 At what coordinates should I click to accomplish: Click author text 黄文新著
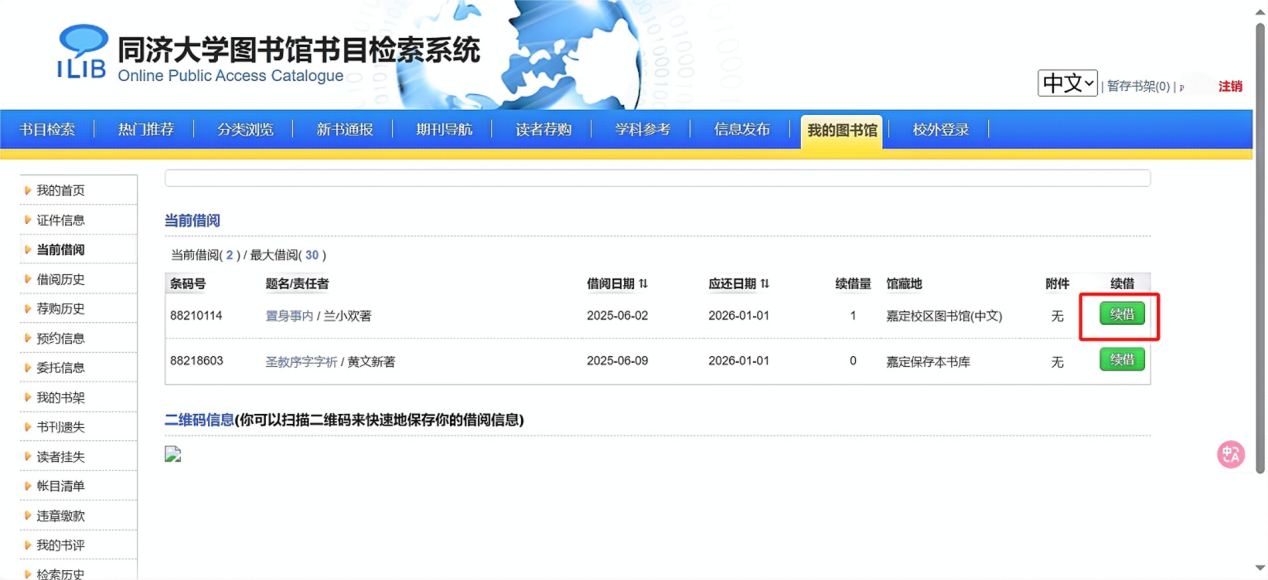tap(371, 362)
